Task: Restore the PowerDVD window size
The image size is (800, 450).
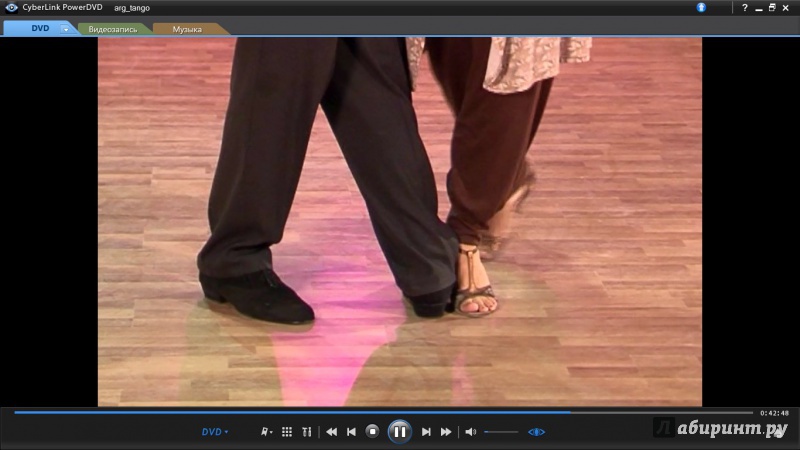Action: pos(772,8)
